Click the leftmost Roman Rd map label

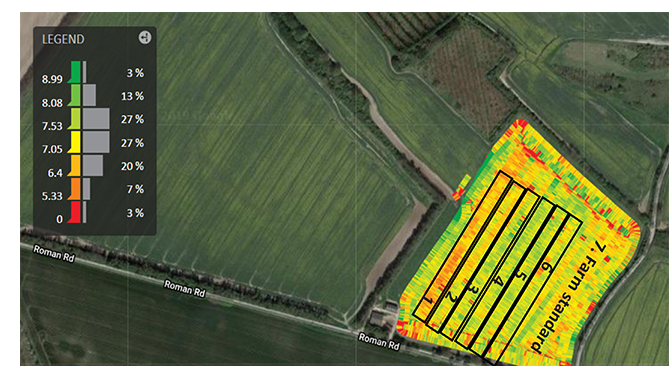[x=54, y=254]
